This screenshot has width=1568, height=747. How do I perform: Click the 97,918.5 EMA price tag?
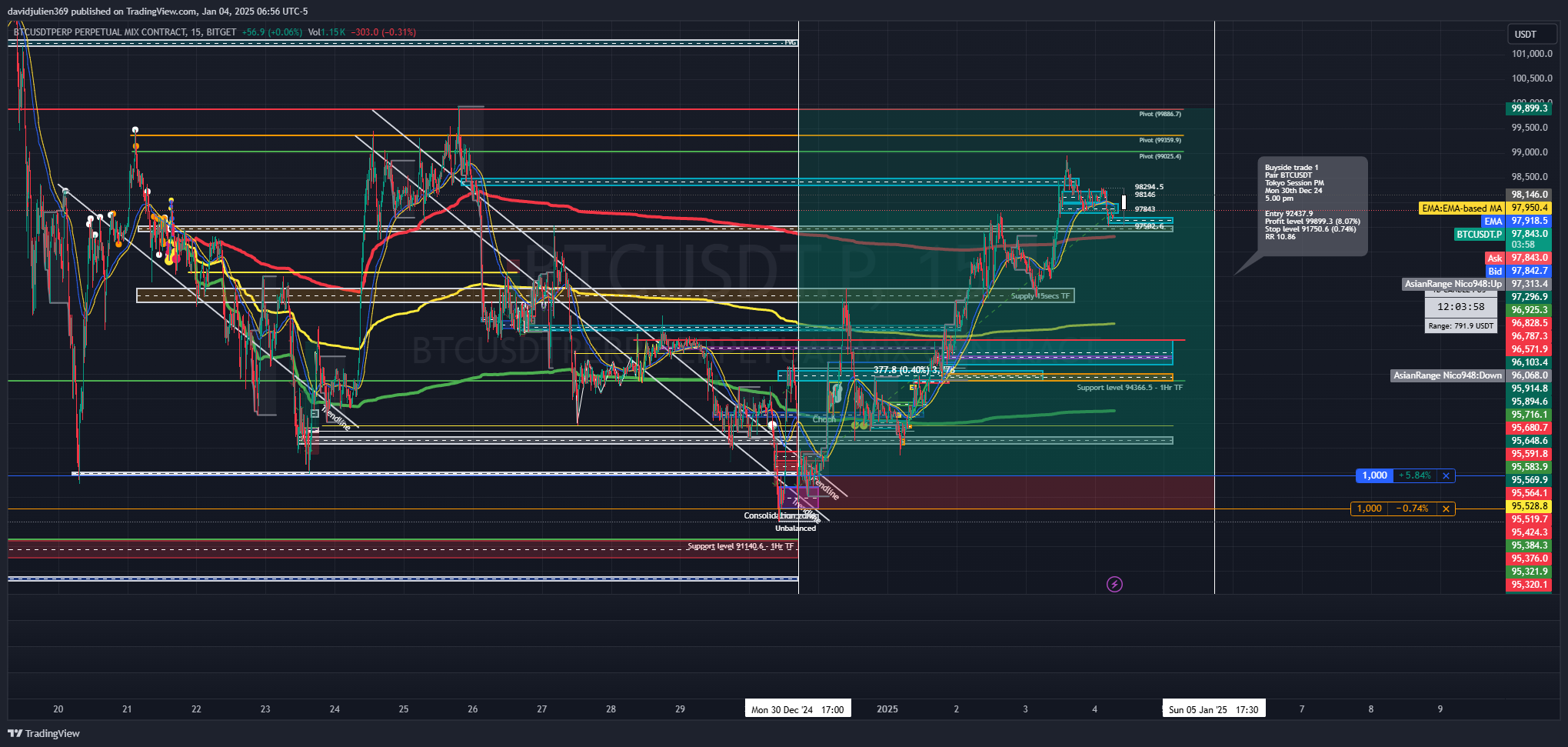[1529, 221]
